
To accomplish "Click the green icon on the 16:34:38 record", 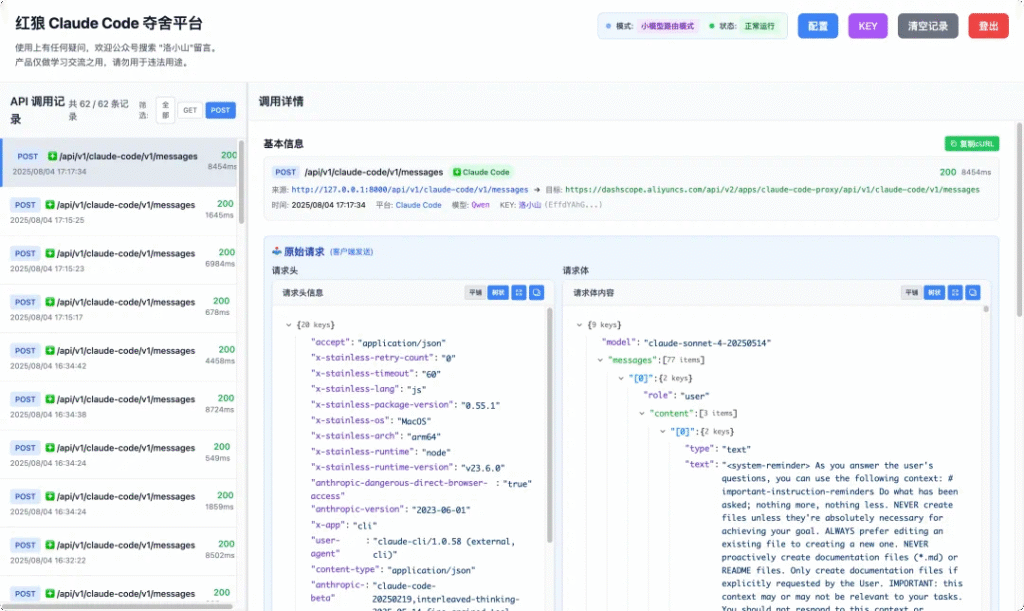I will pyautogui.click(x=50, y=399).
